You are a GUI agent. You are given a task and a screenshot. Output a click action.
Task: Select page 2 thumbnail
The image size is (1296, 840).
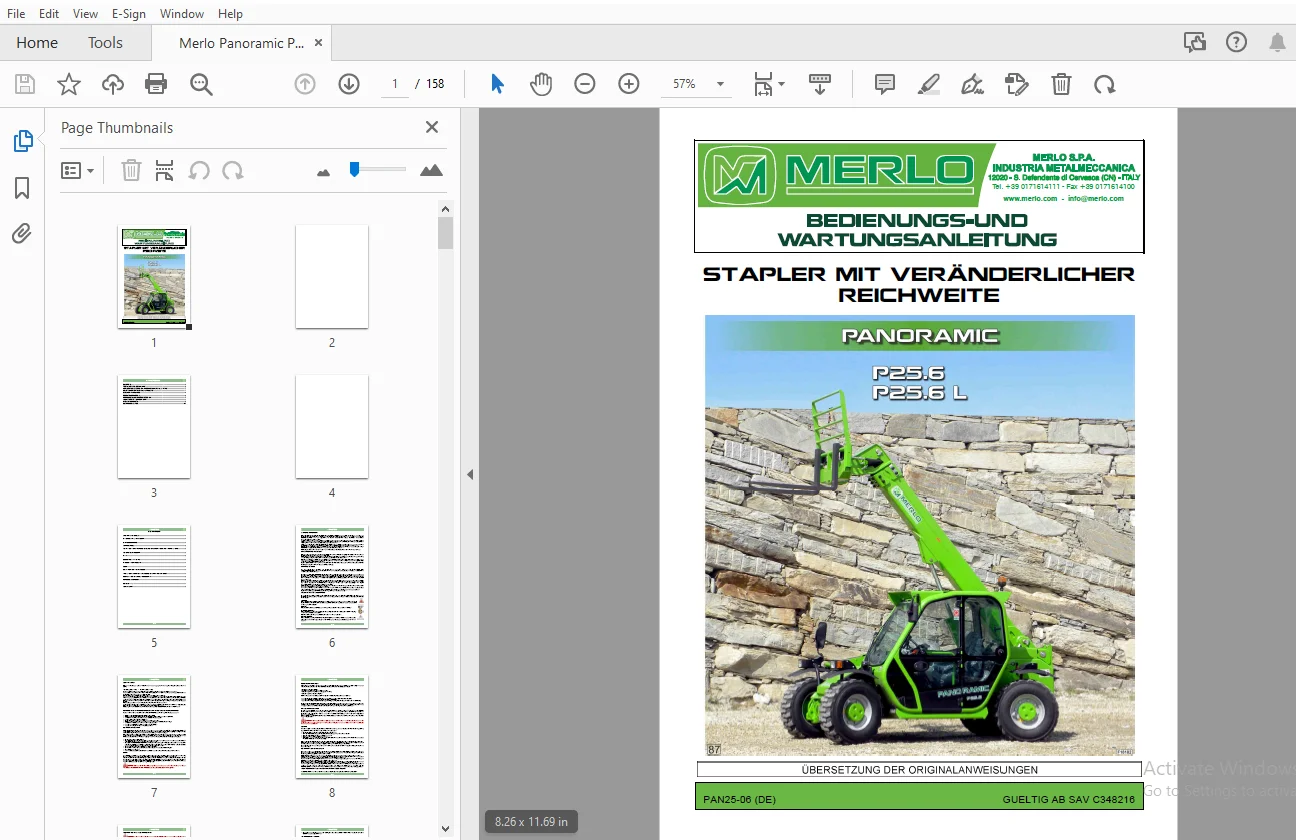(x=332, y=277)
